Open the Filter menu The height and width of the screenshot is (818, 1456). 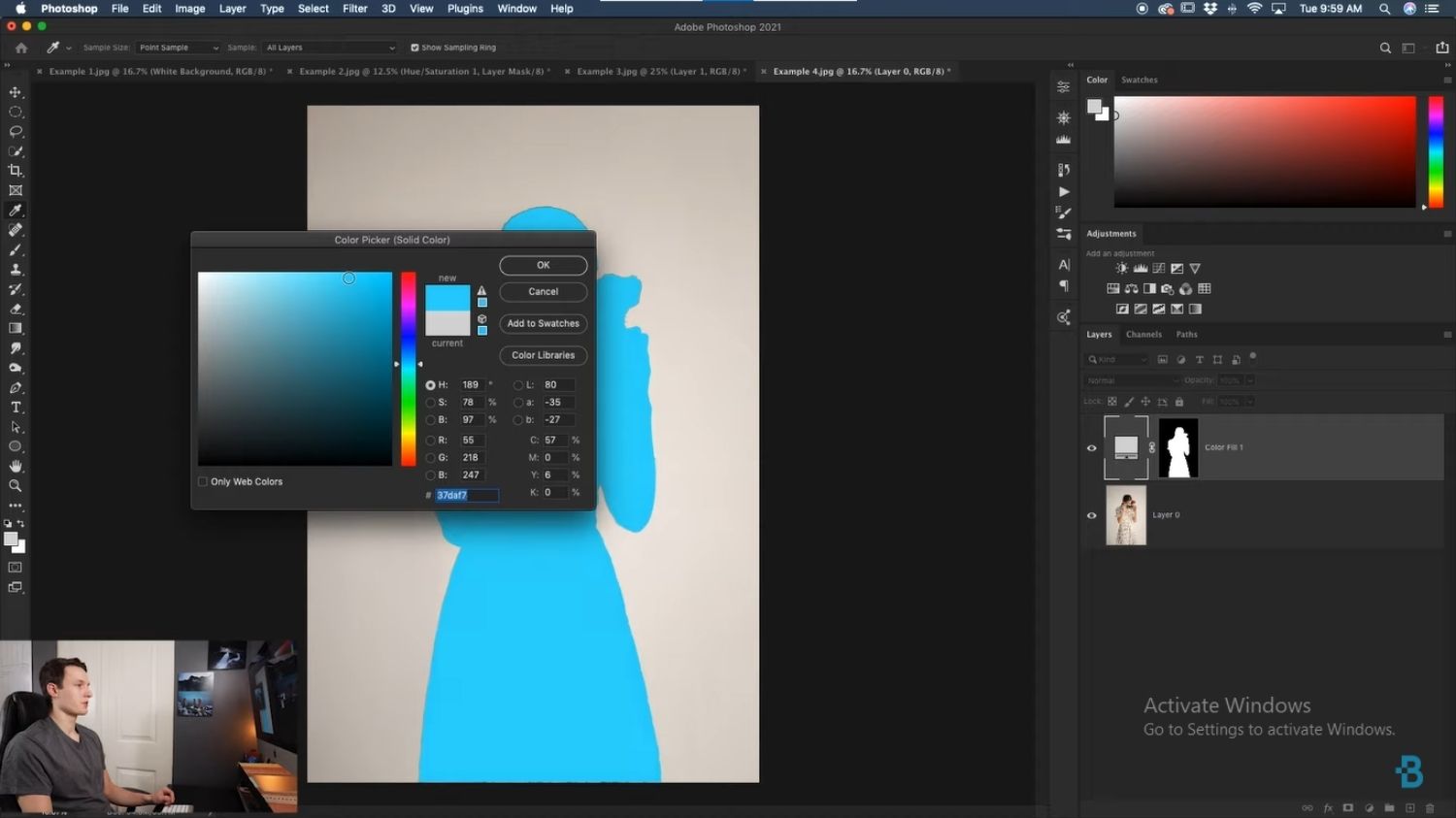(x=354, y=8)
